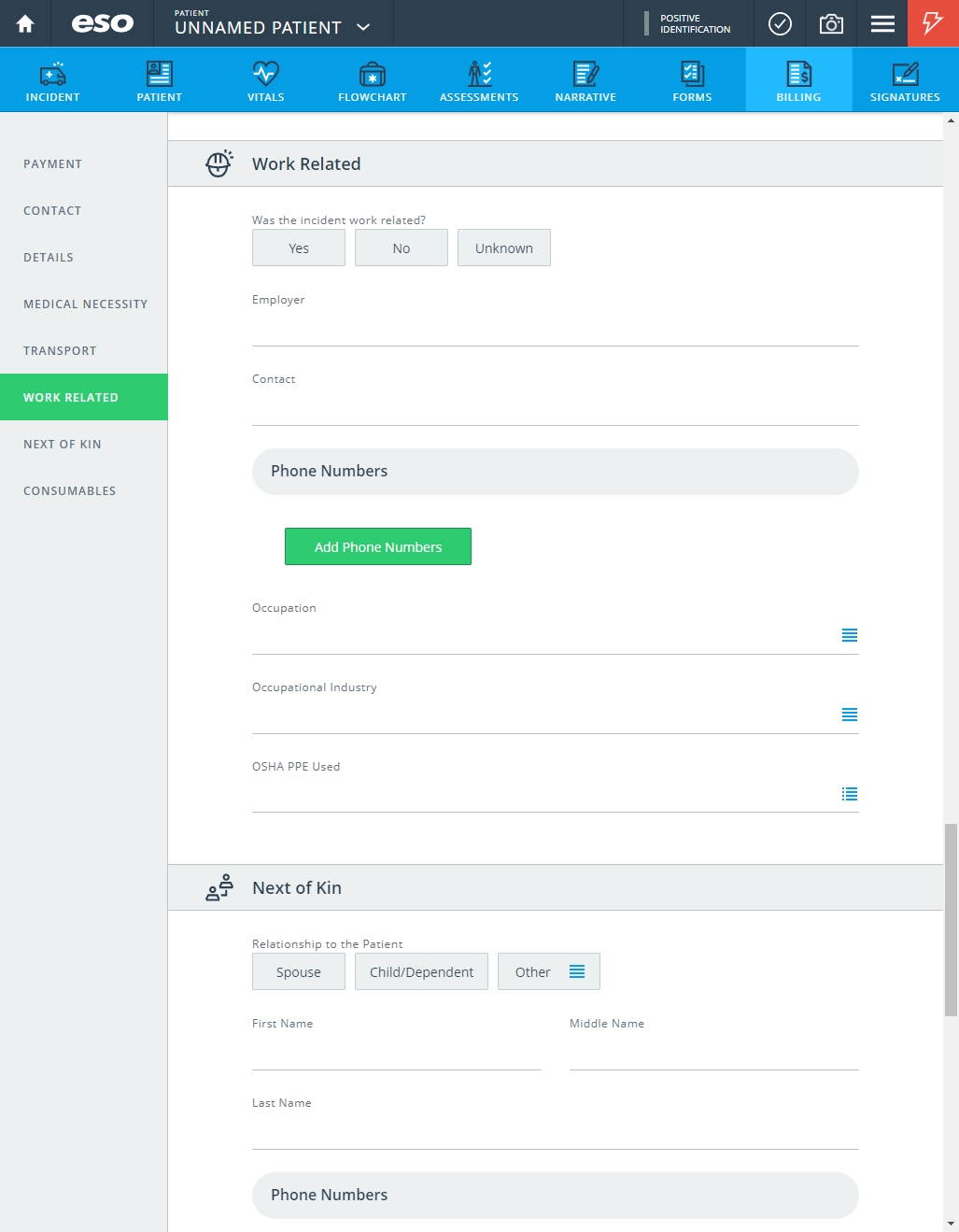Image resolution: width=959 pixels, height=1232 pixels.
Task: Choose Spouse as relationship to patient
Action: click(x=299, y=971)
